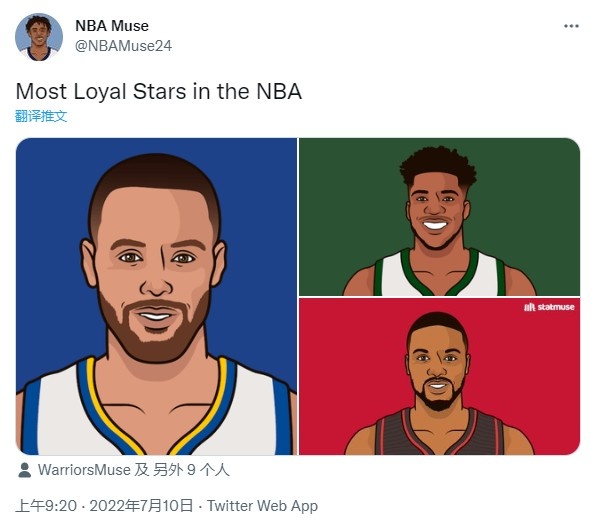Click the curly-haired player's face
This screenshot has width=595, height=529.
point(438,214)
